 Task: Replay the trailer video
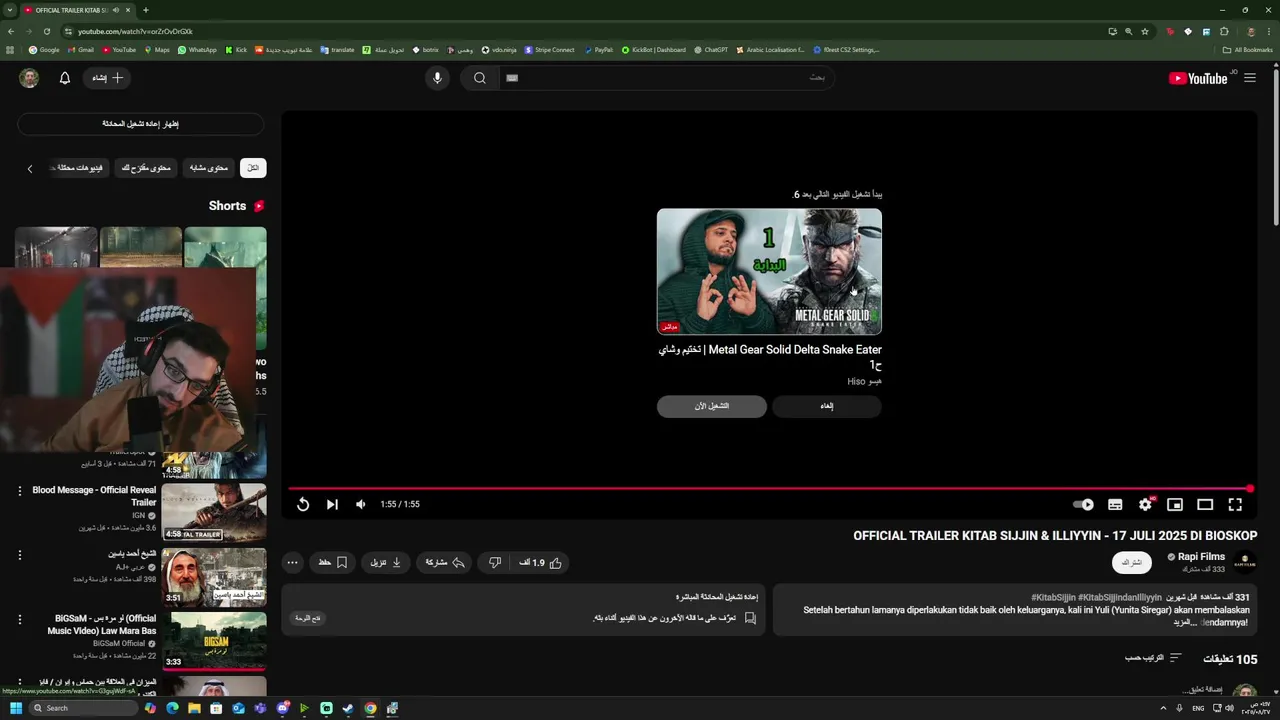pos(303,504)
